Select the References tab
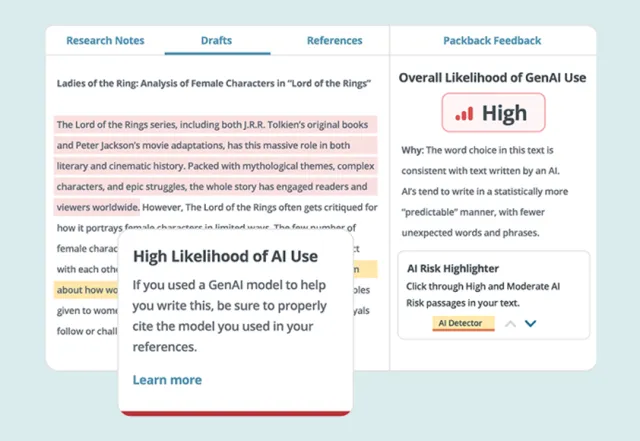 pos(334,41)
